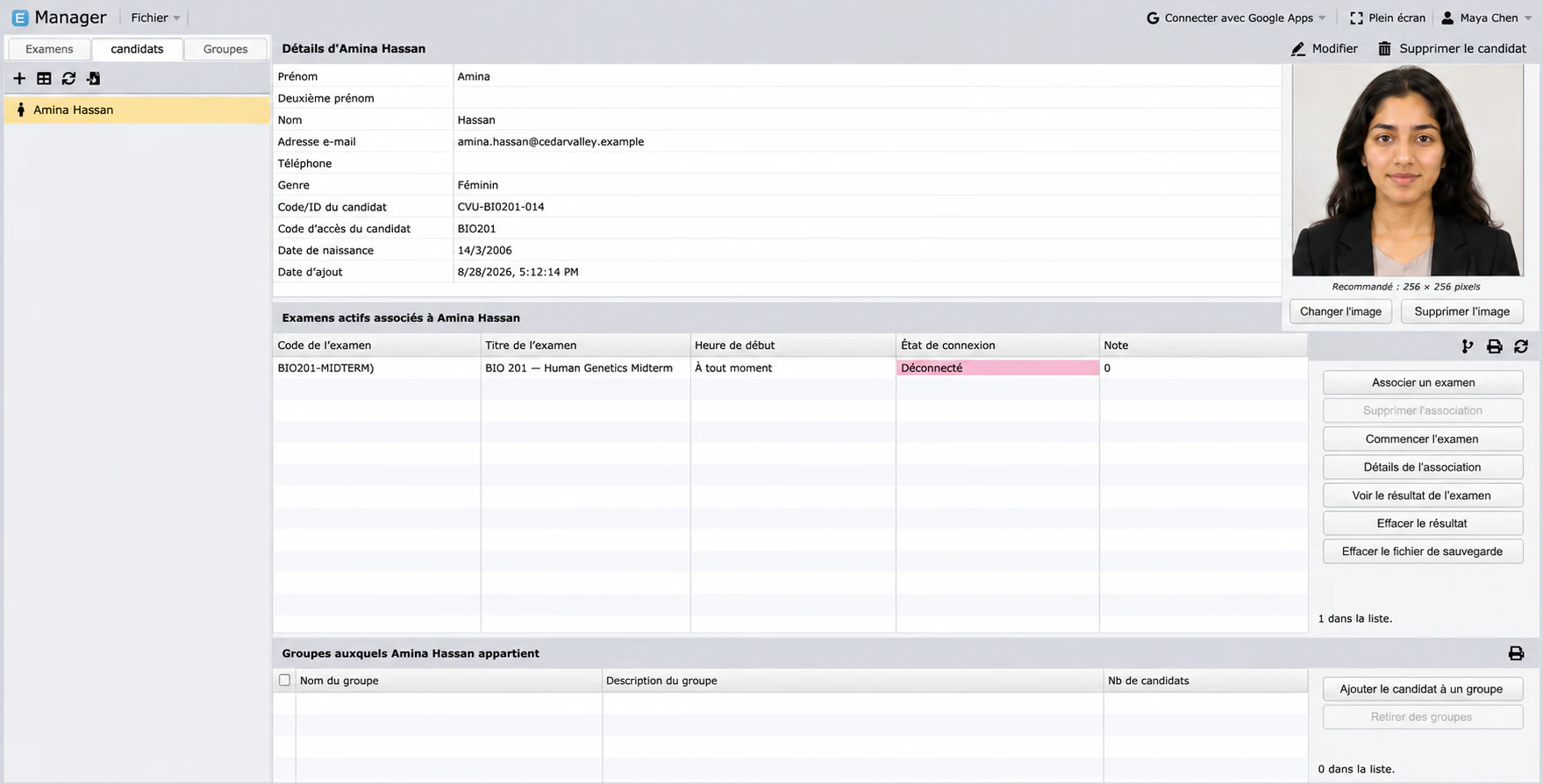This screenshot has height=784, width=1543.
Task: Expand the Maya Chen account dropdown arrow
Action: click(1527, 18)
